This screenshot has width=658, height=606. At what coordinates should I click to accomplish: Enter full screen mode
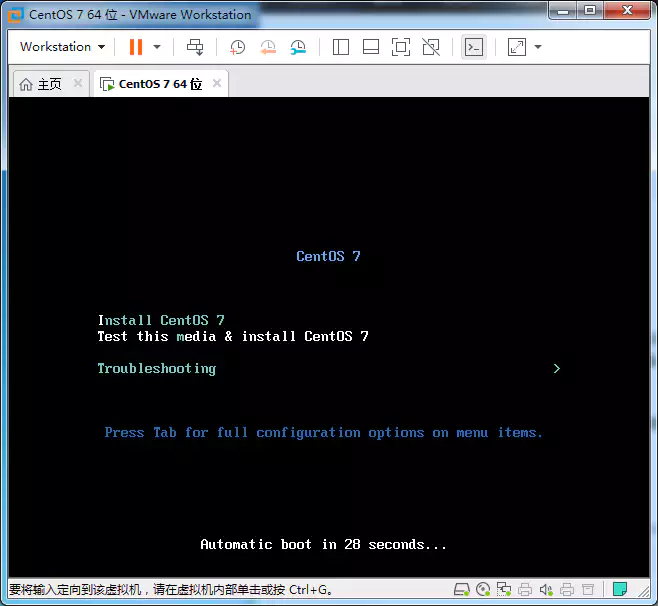[x=401, y=47]
